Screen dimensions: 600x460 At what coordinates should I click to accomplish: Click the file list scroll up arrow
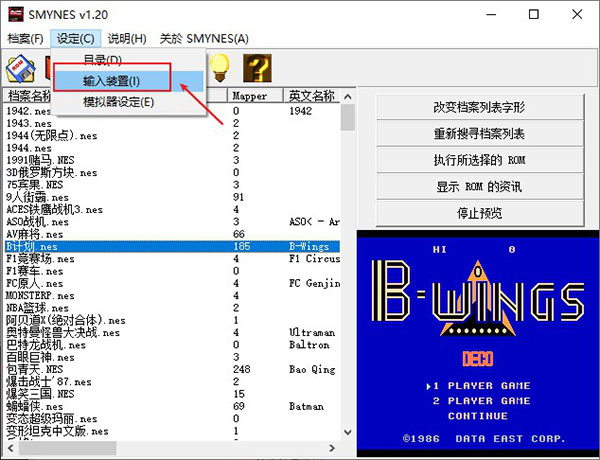[347, 97]
